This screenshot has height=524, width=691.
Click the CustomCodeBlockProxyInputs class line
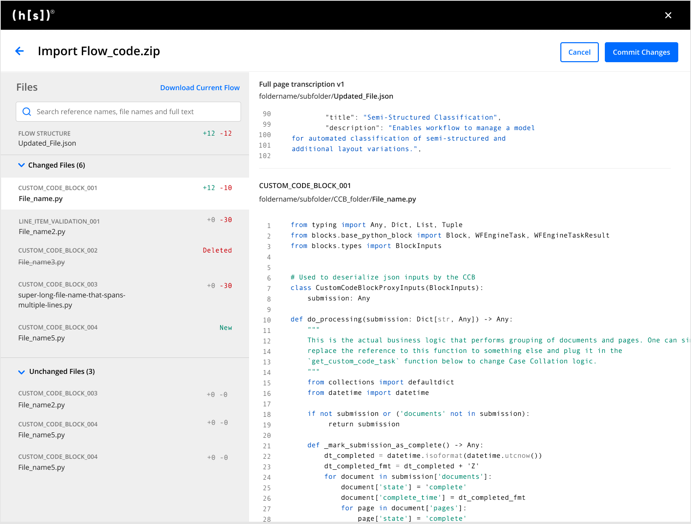(x=386, y=288)
